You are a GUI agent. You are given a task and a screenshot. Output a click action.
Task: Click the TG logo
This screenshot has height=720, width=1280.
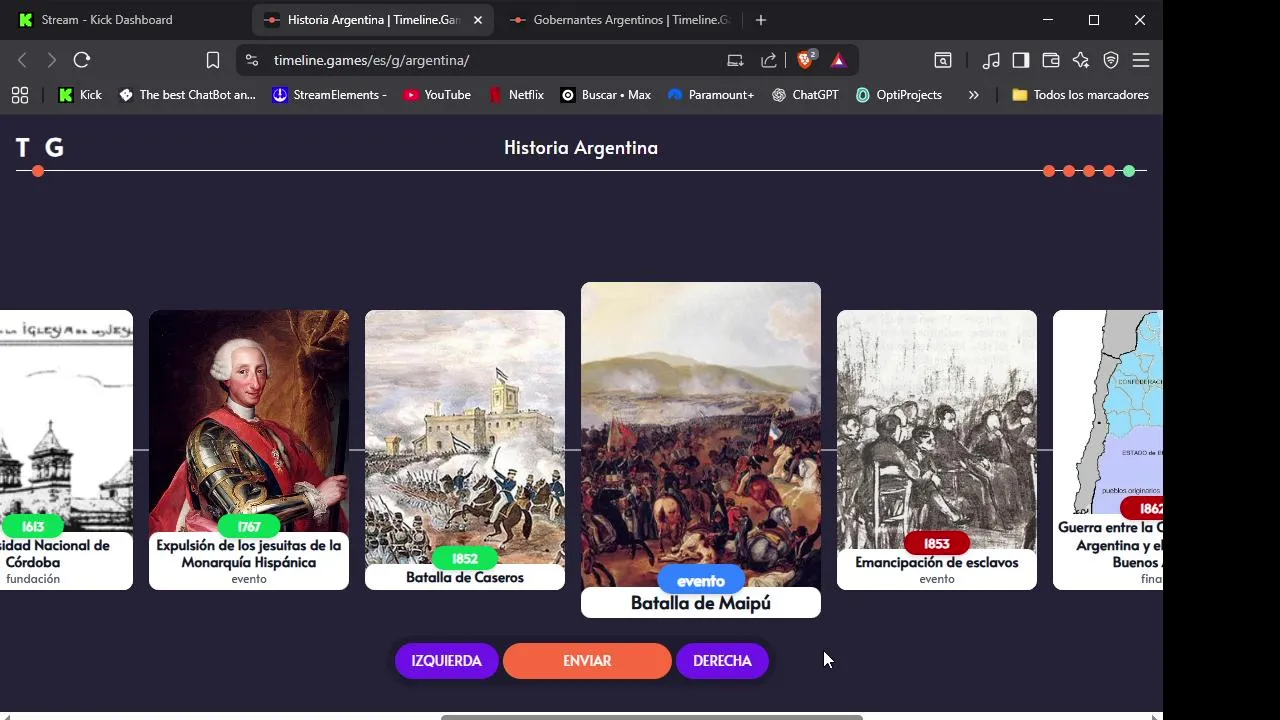40,148
